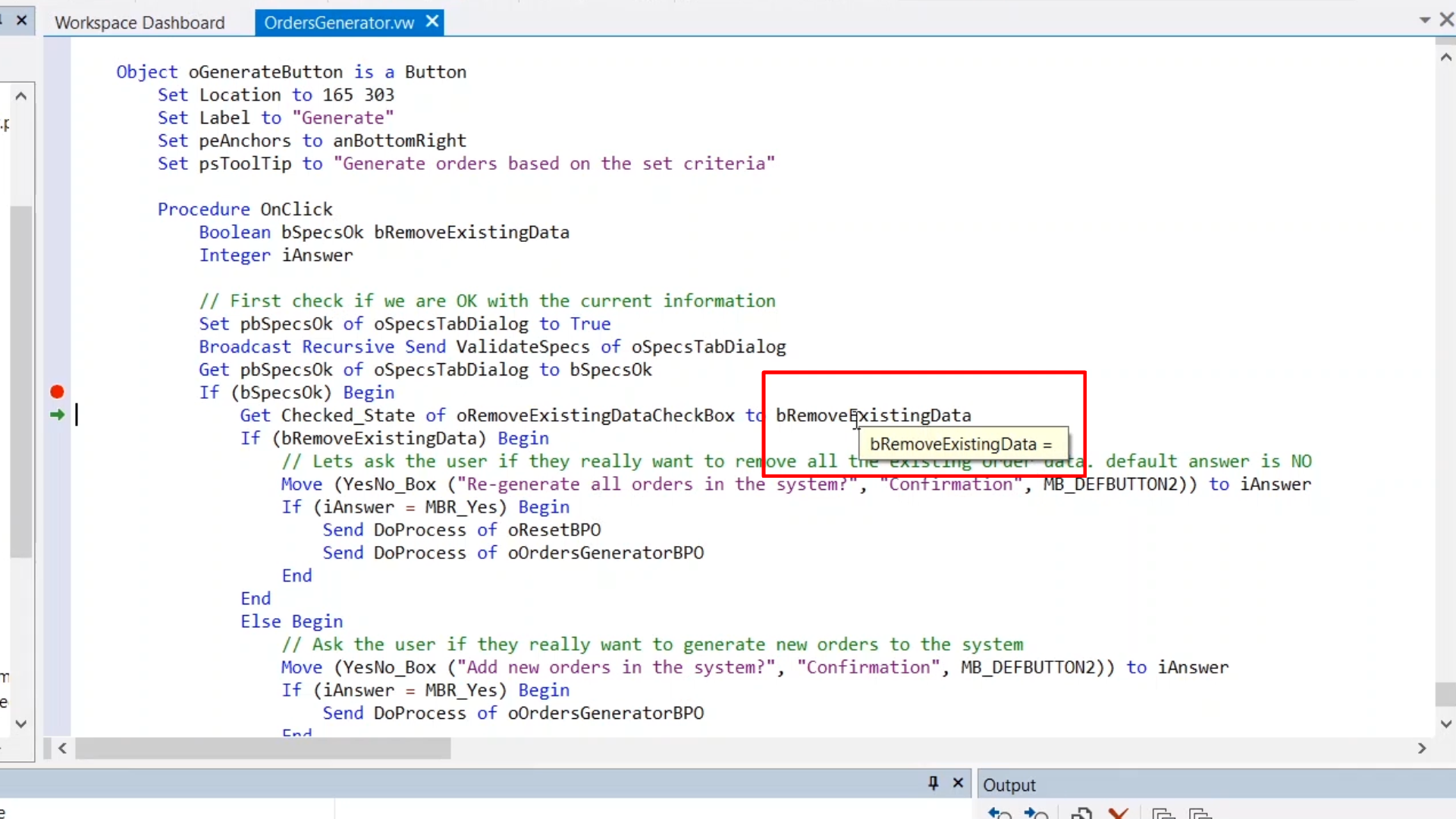
Task: Click next-result arrow in Output toolbar
Action: (1035, 814)
